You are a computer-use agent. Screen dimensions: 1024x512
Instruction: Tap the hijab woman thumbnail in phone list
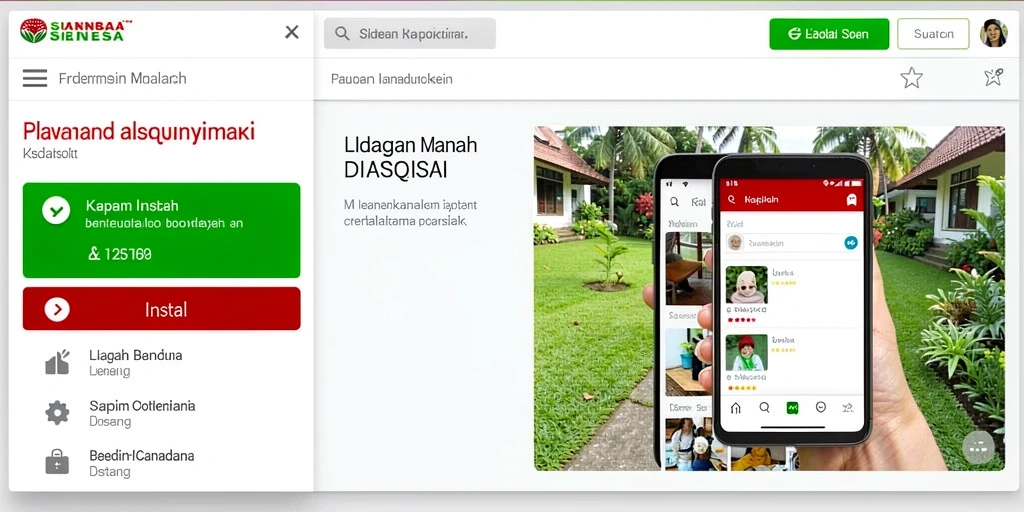pos(746,285)
